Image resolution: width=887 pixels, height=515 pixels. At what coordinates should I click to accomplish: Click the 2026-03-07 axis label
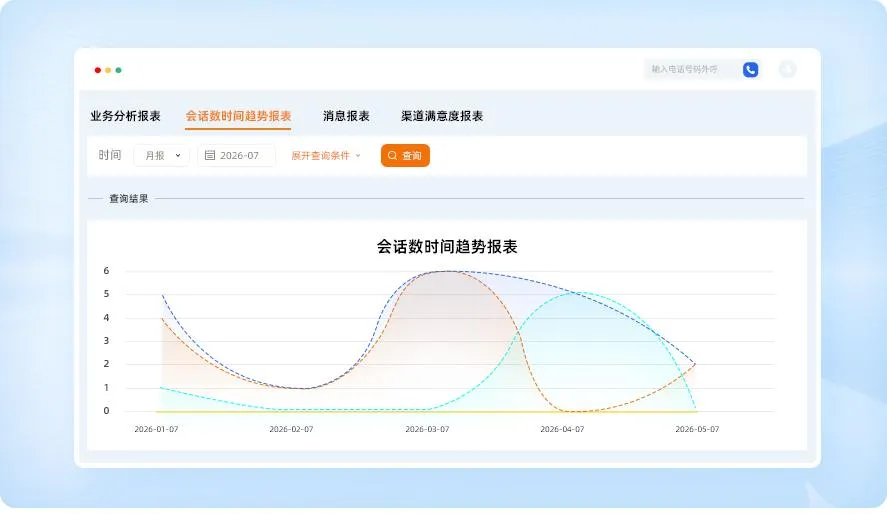427,430
